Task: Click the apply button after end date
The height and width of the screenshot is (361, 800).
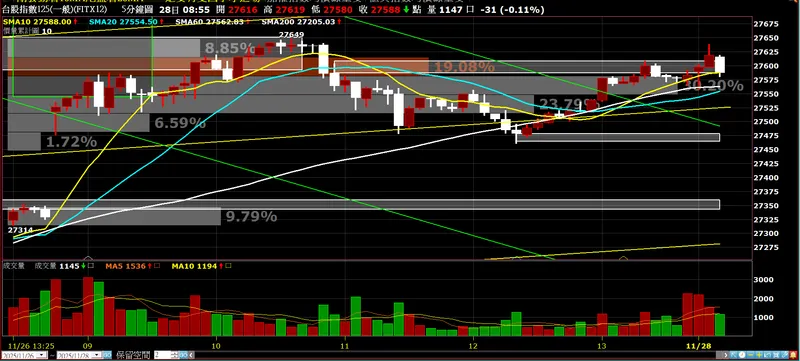Action: 107,355
